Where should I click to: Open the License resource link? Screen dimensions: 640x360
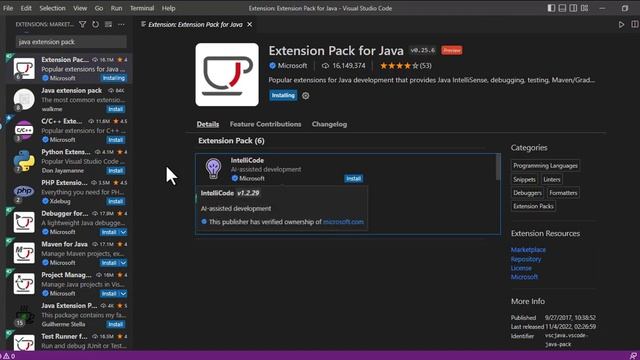coord(521,268)
